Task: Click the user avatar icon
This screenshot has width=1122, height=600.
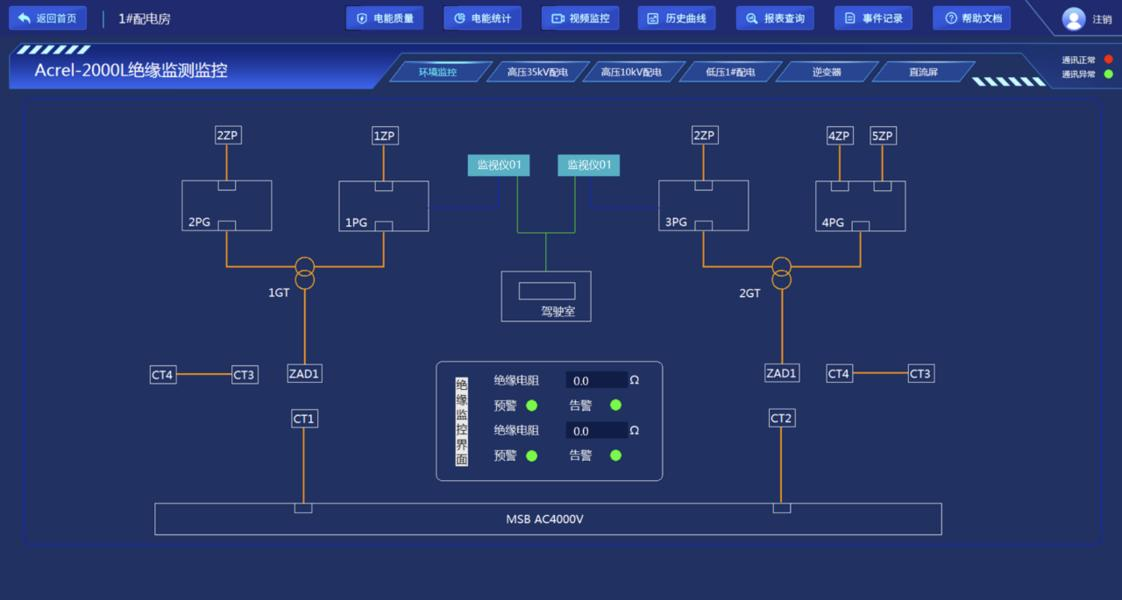Action: [x=1073, y=19]
